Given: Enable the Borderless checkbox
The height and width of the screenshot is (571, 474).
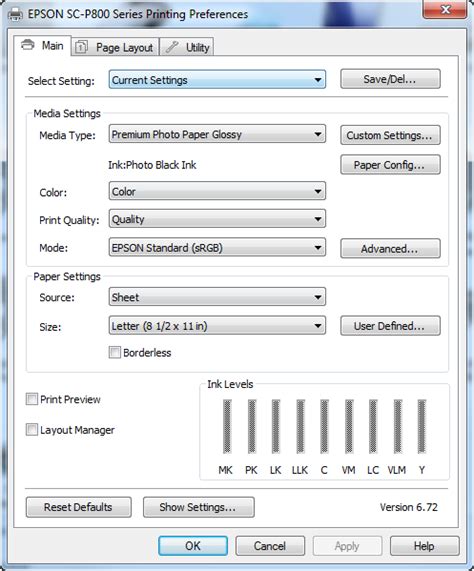Looking at the screenshot, I should pos(115,353).
